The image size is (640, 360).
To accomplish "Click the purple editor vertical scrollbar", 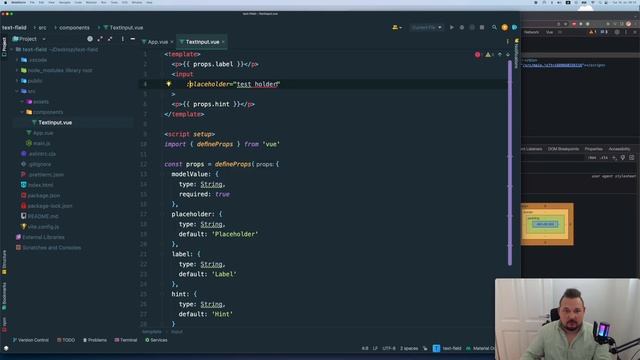I will tap(510, 162).
